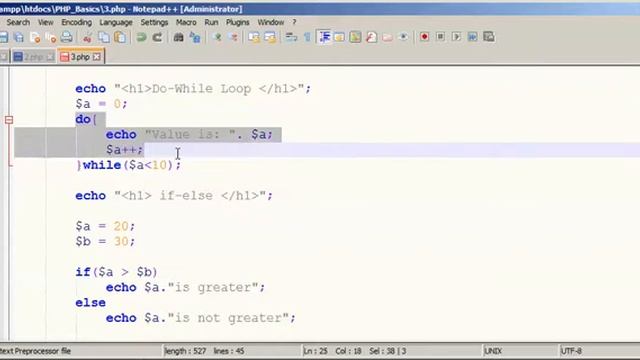The height and width of the screenshot is (360, 640).
Task: Click the '$a = 20;' code line
Action: [105, 226]
